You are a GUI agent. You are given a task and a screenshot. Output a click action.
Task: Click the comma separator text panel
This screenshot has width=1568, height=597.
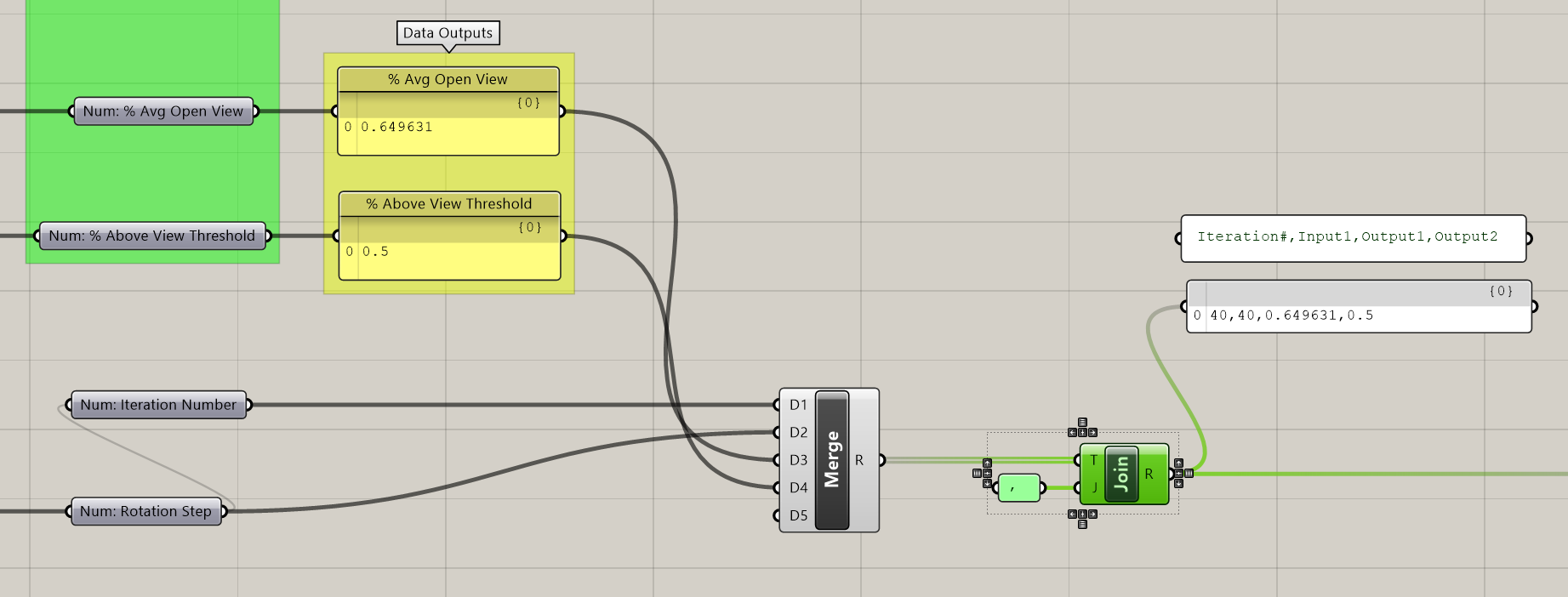(x=1018, y=488)
